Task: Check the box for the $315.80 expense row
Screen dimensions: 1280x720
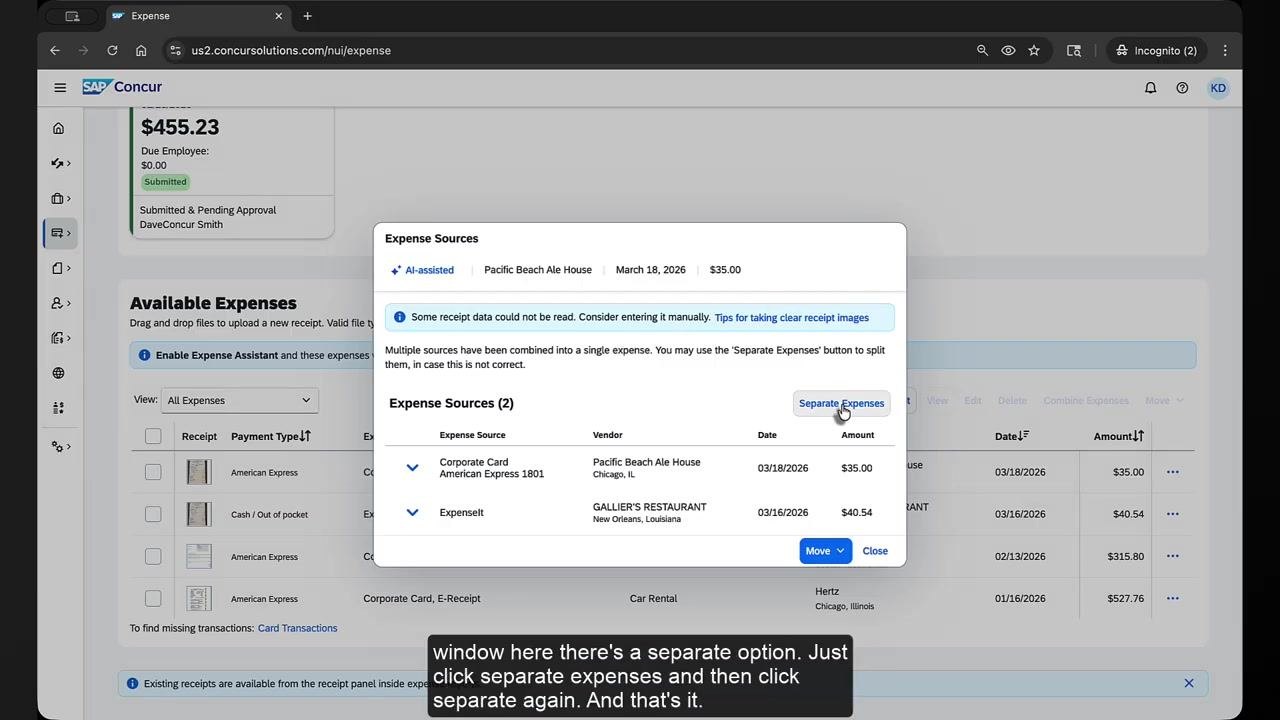Action: 153,556
